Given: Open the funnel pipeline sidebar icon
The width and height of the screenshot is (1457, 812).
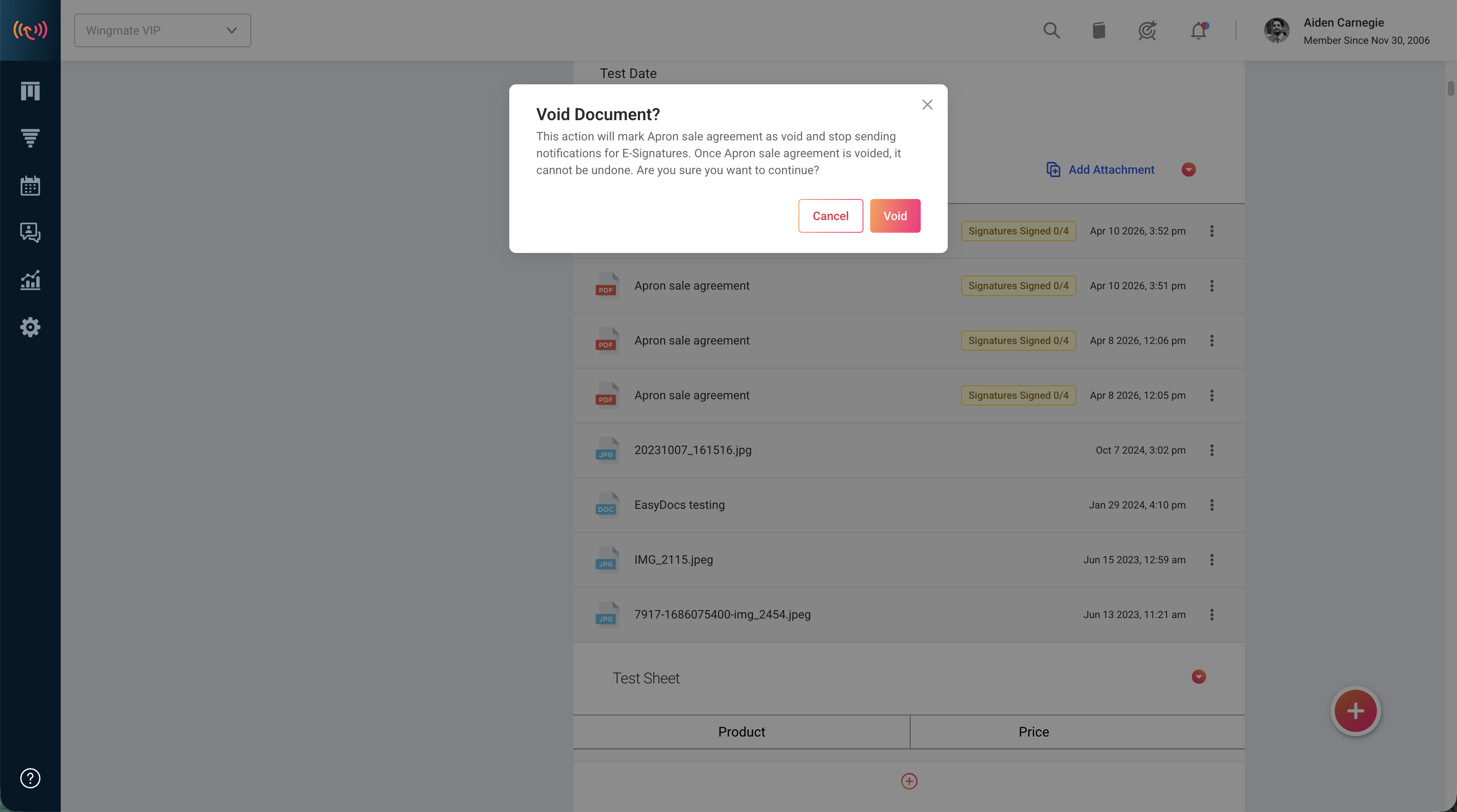Looking at the screenshot, I should (x=30, y=138).
